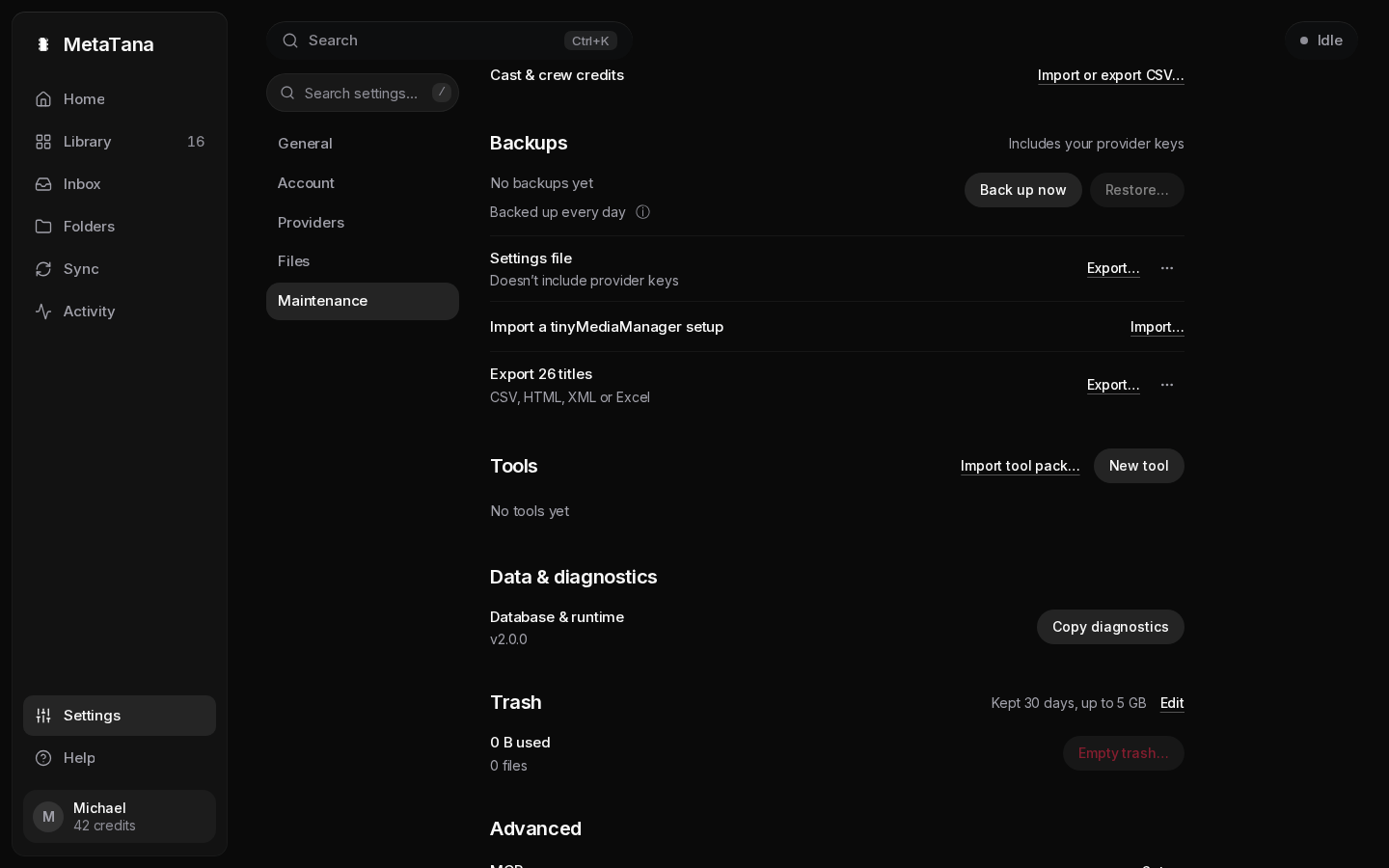Click the 42 credits text
This screenshot has width=1389, height=868.
(104, 826)
